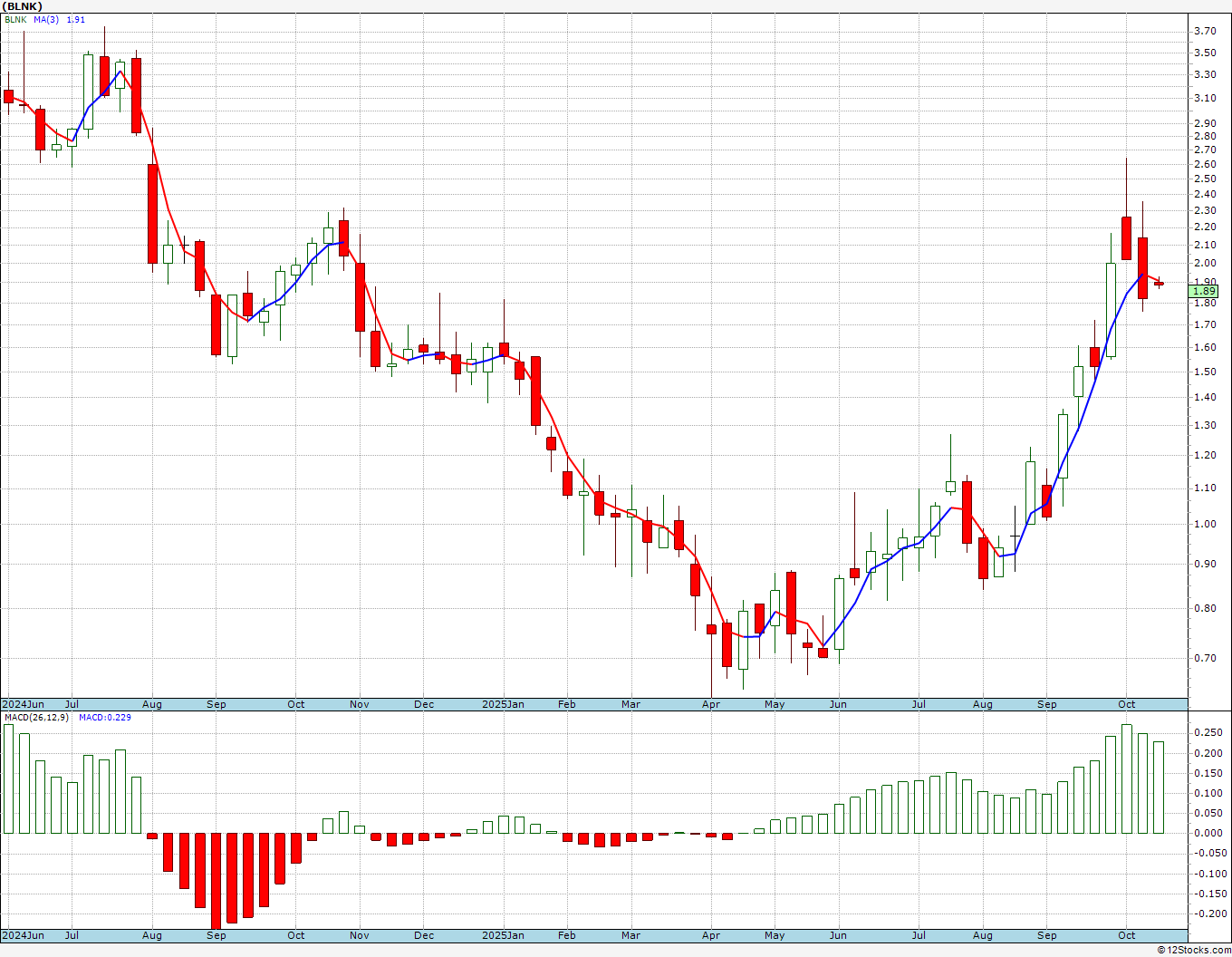The width and height of the screenshot is (1232, 957).
Task: Click the 0.250 MACD axis label
Action: click(1208, 732)
